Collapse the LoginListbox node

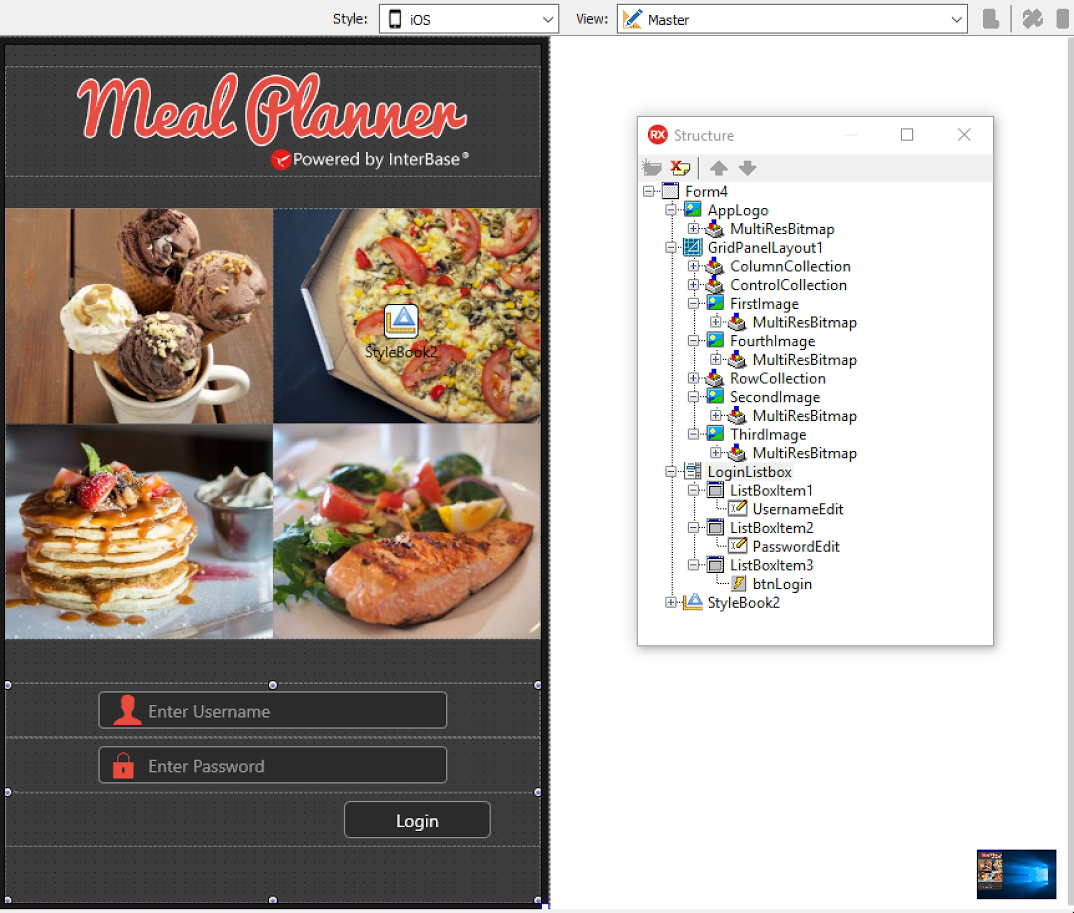(x=671, y=471)
